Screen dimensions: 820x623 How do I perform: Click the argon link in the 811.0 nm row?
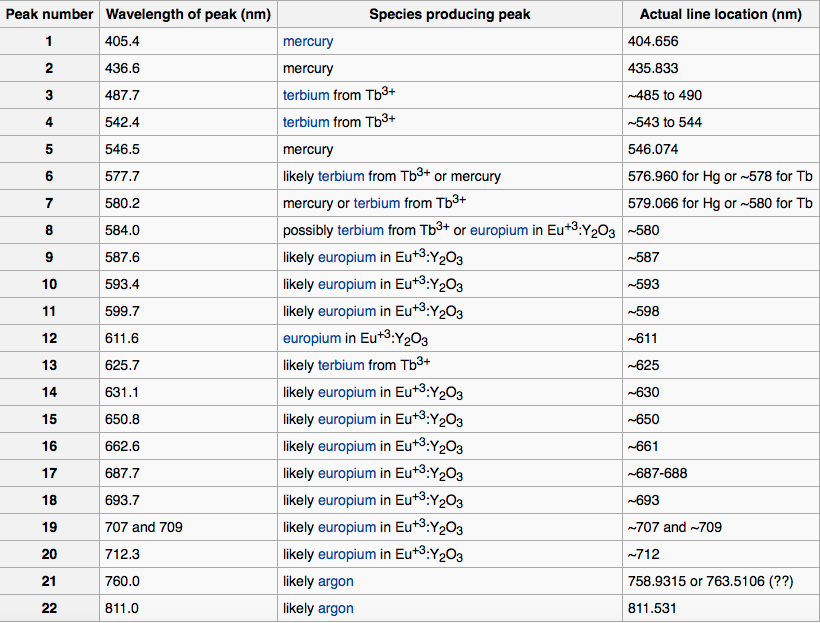[336, 608]
